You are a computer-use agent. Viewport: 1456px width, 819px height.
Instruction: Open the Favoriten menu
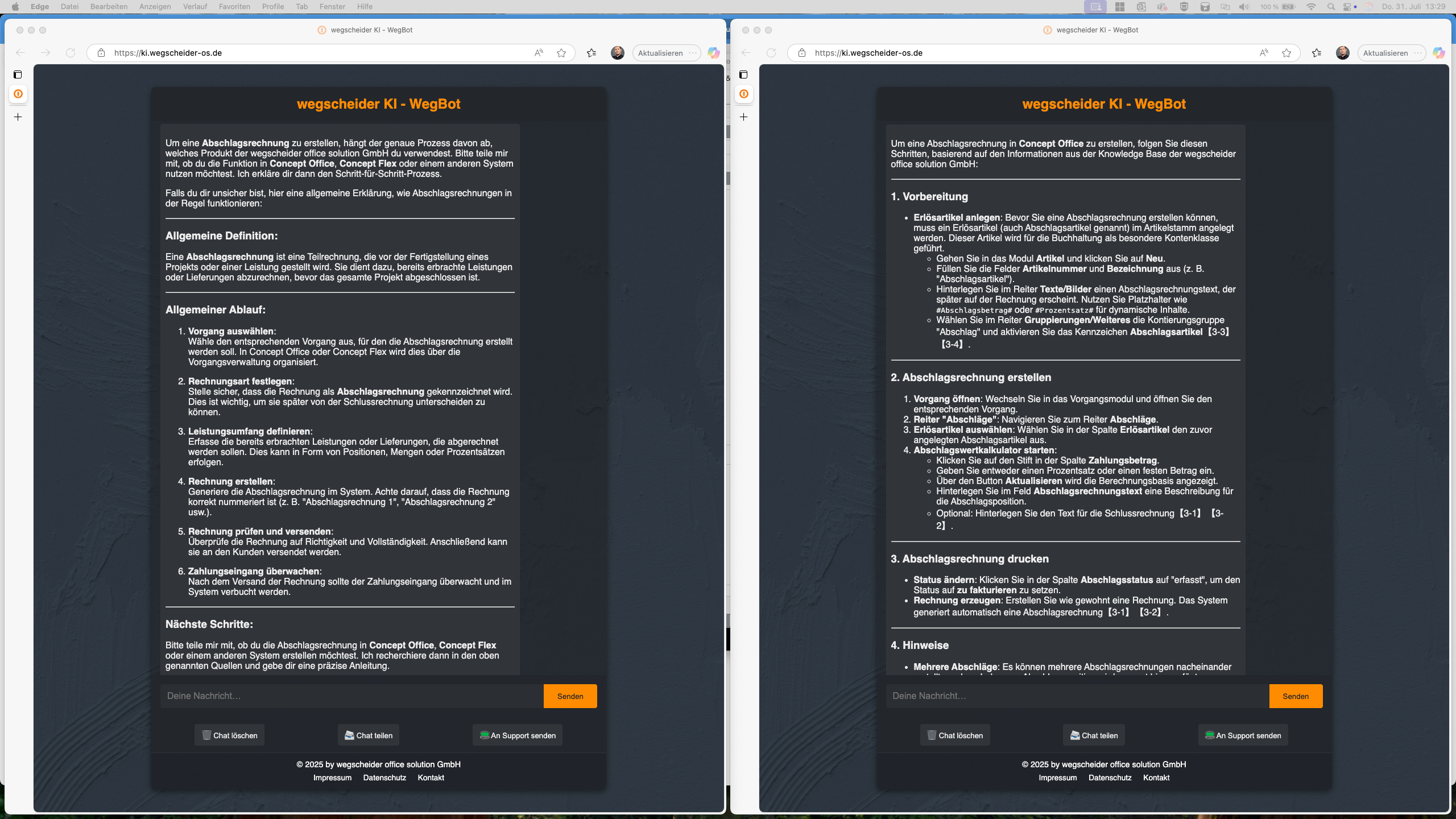pos(234,6)
